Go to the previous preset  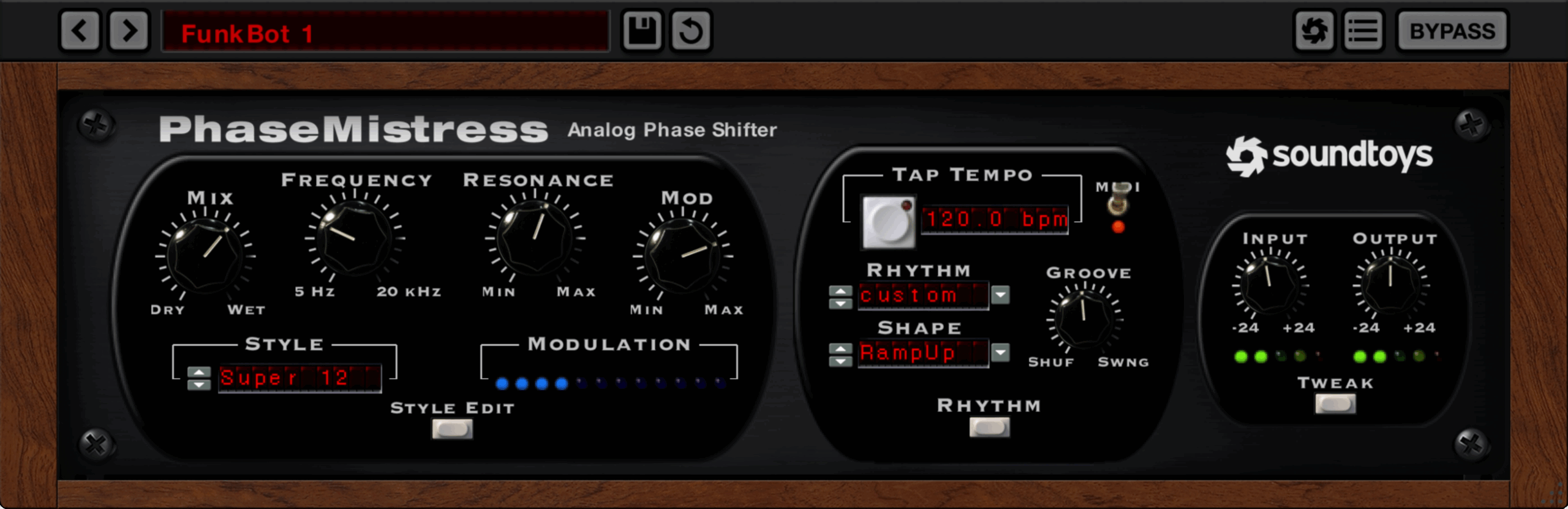(80, 31)
